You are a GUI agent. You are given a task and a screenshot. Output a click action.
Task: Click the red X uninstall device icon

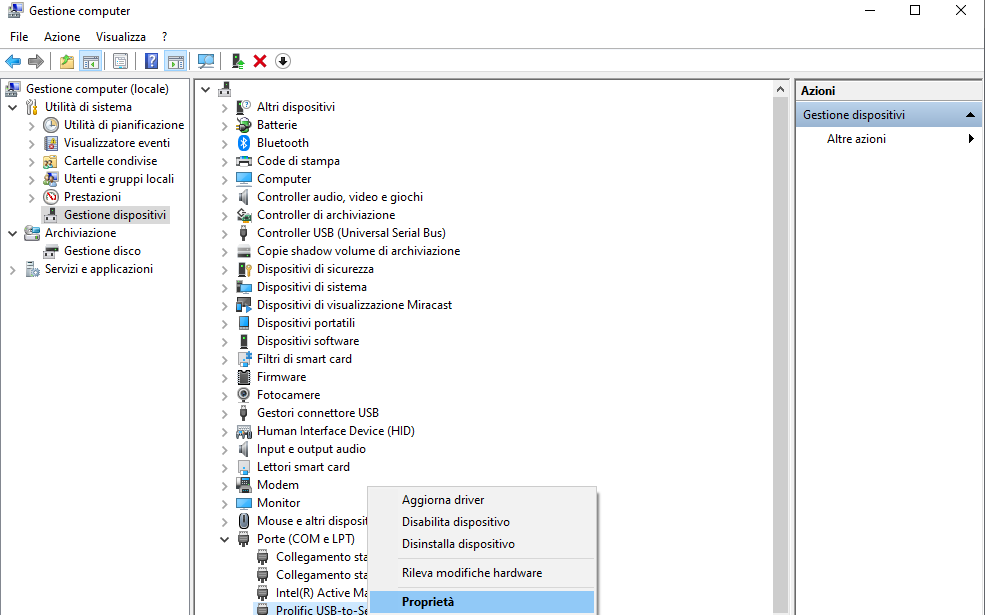point(260,62)
